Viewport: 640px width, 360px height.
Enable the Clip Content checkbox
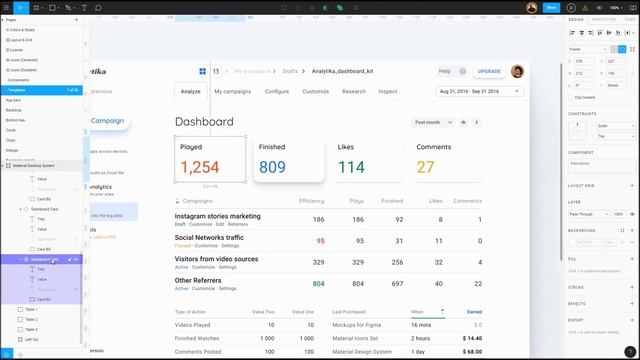(571, 98)
